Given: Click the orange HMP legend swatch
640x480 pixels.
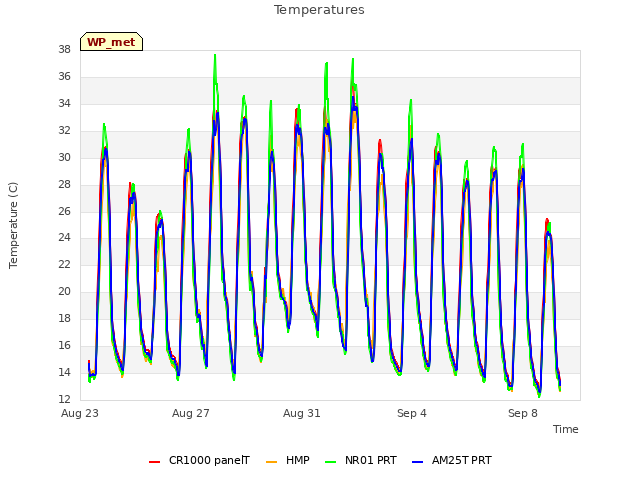Looking at the screenshot, I should click(x=271, y=461).
